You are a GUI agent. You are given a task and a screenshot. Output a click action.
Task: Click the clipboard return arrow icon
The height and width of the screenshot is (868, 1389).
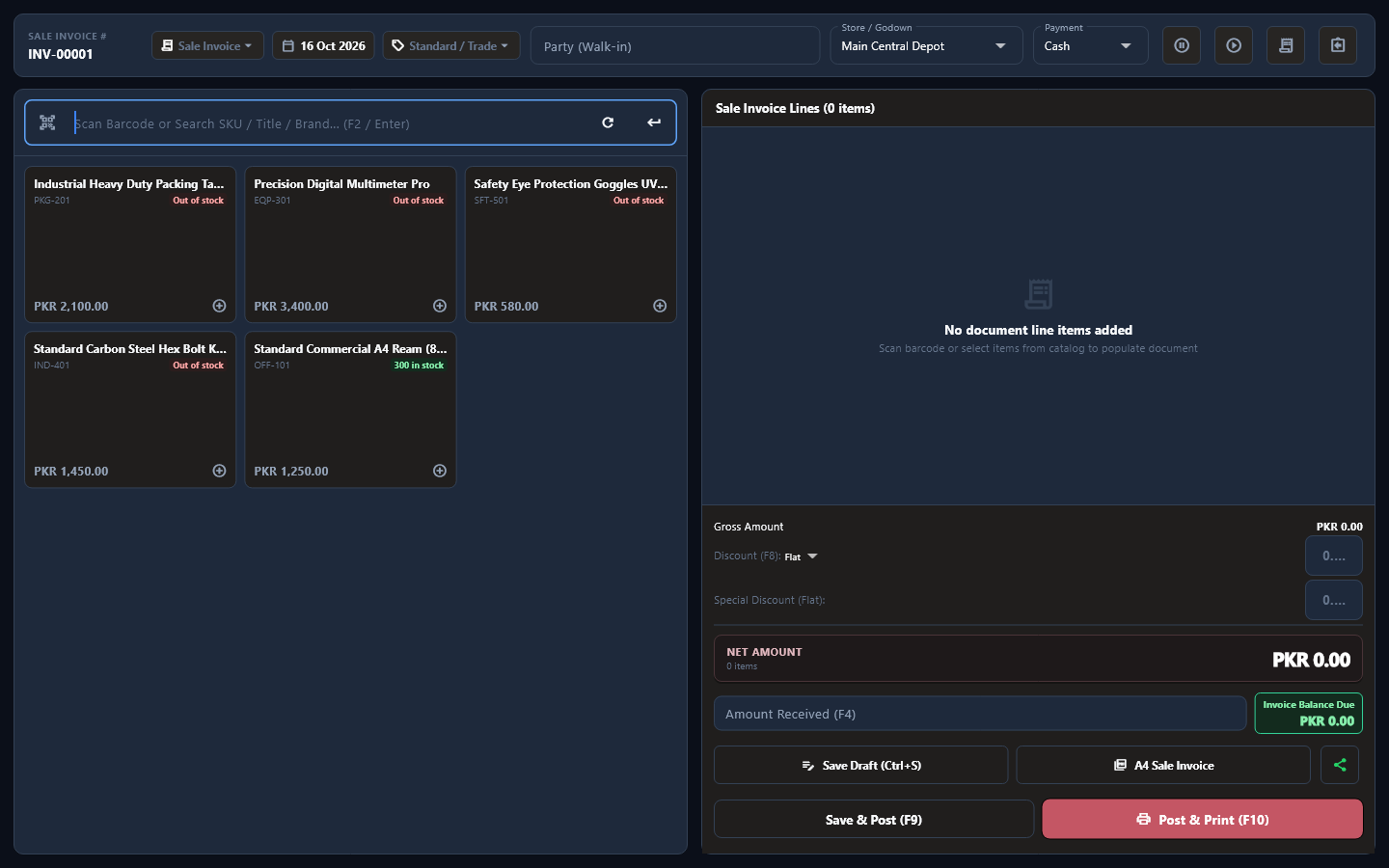(x=1338, y=45)
